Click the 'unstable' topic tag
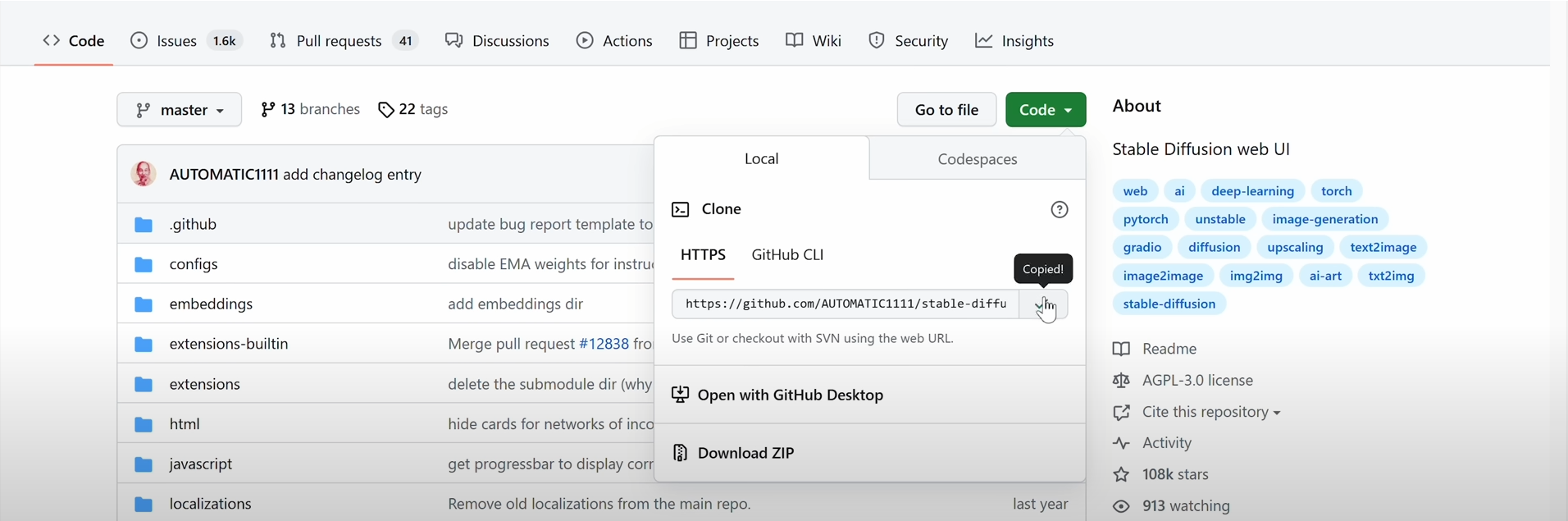 1220,219
